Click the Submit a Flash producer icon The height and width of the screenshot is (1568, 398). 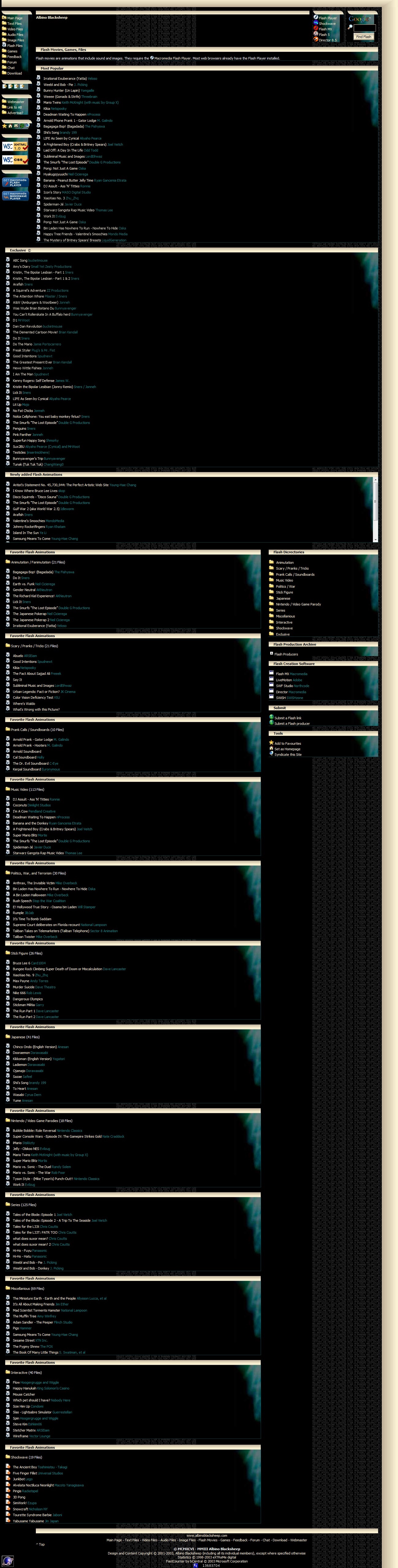tap(271, 723)
